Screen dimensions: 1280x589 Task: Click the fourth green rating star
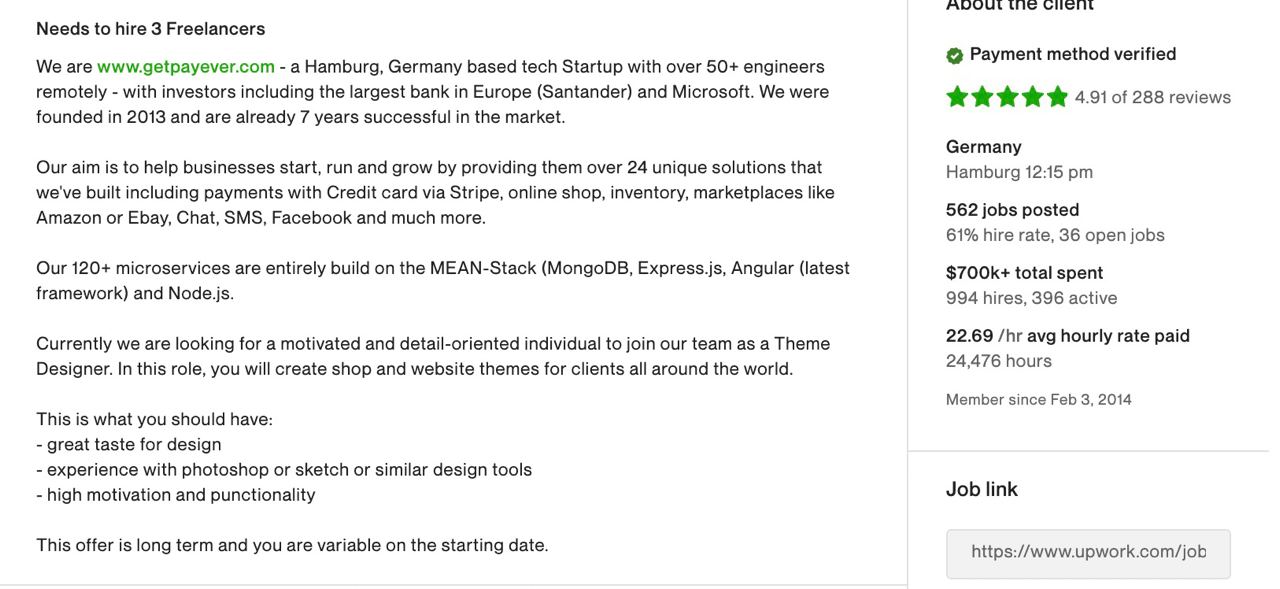[1032, 97]
